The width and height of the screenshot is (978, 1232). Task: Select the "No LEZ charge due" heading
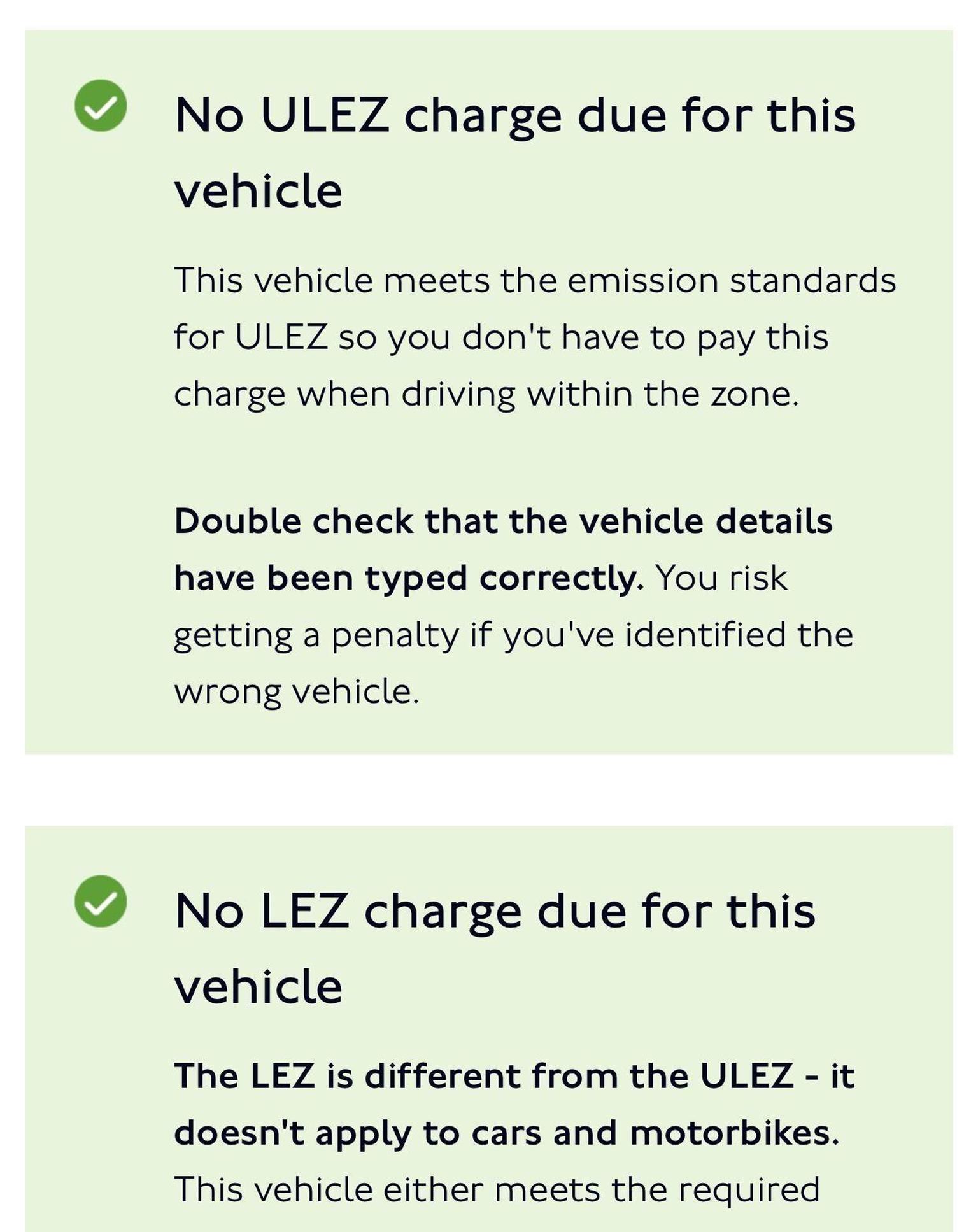pyautogui.click(x=494, y=911)
